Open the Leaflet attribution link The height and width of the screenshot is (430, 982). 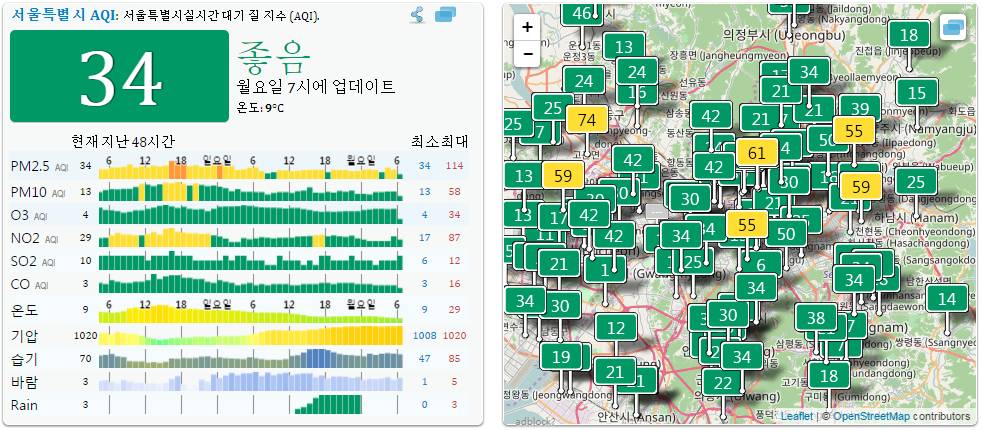(796, 416)
